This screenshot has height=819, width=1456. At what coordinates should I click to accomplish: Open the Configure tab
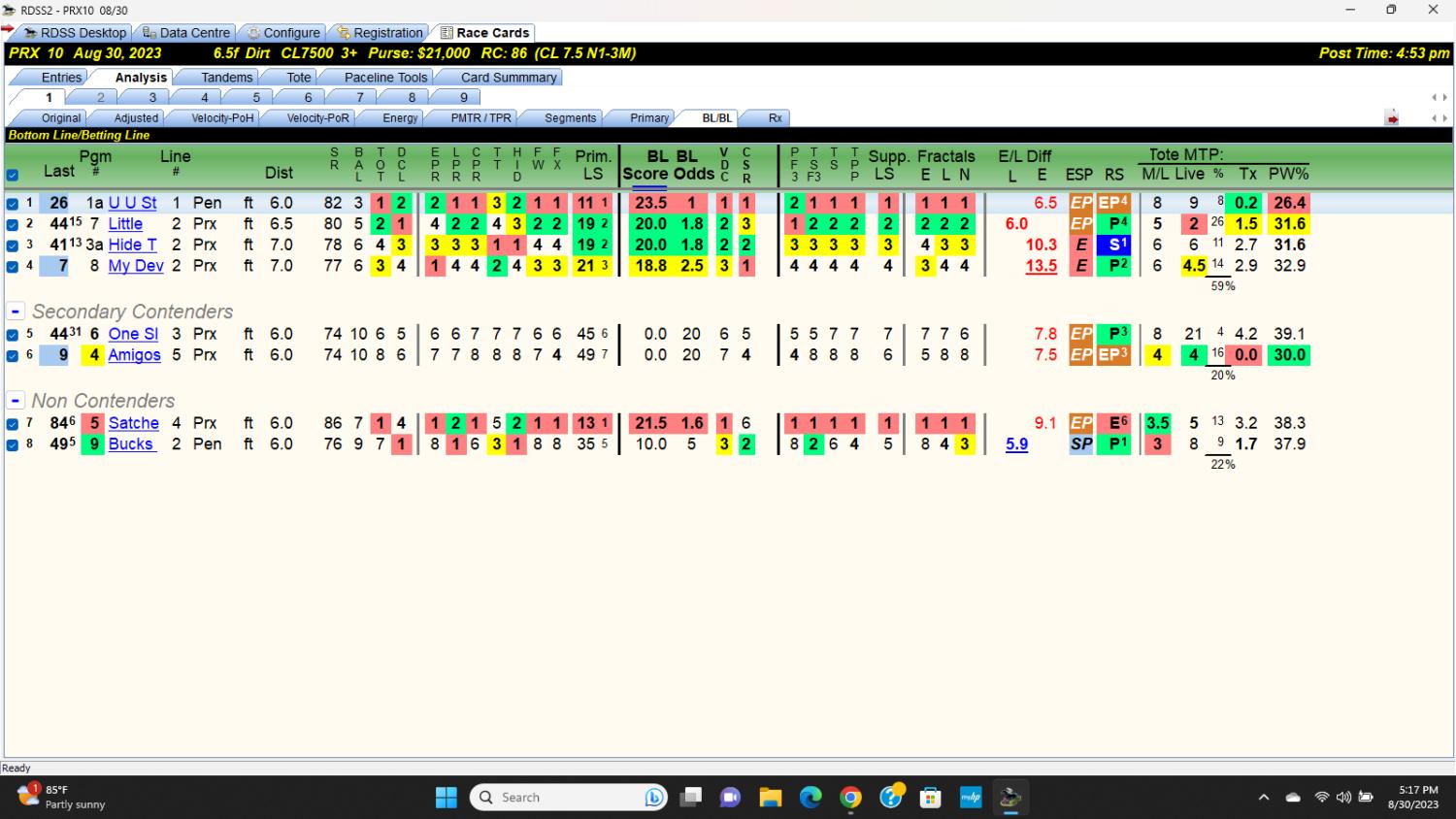pyautogui.click(x=283, y=33)
